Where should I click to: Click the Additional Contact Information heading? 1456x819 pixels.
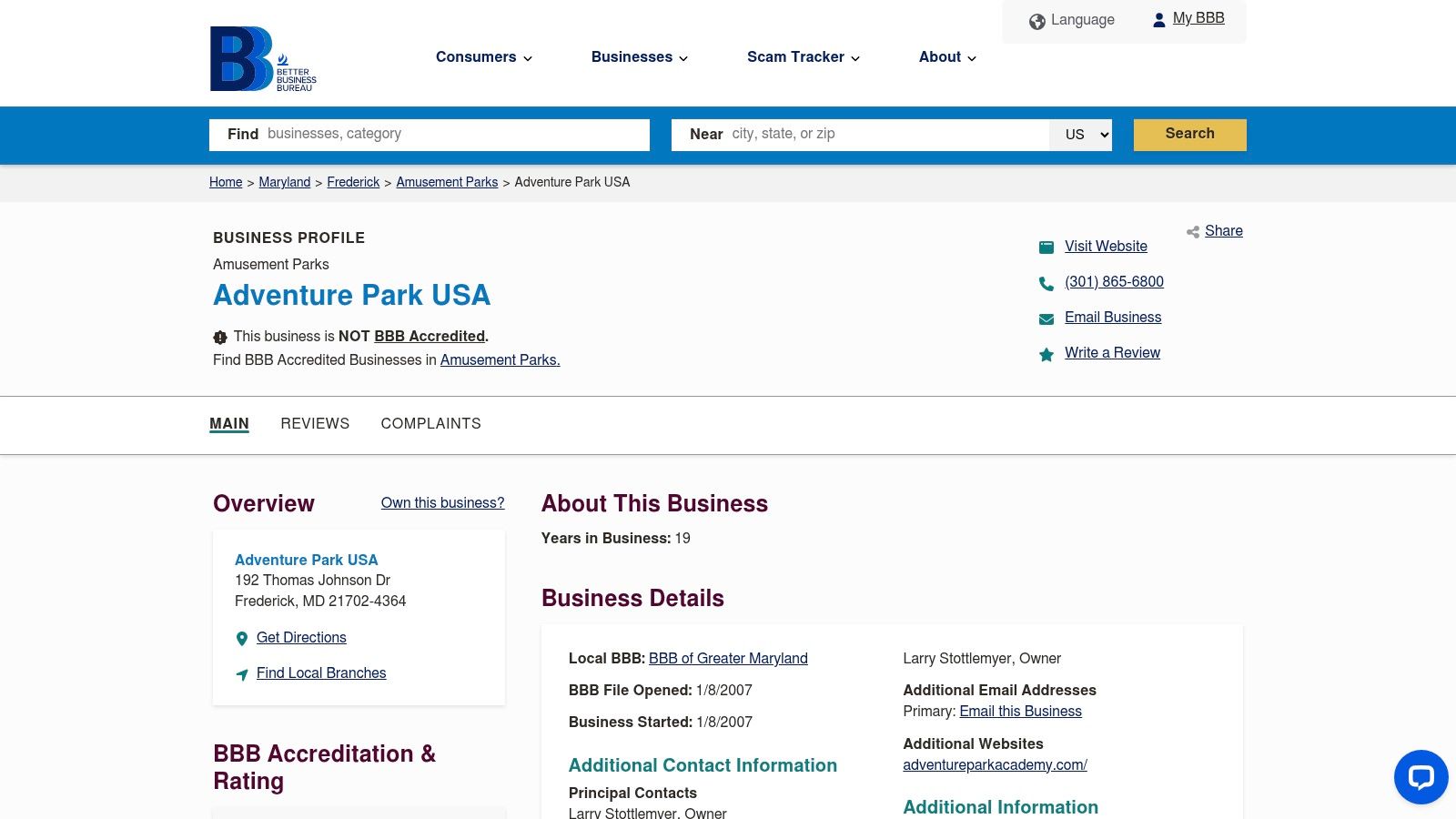tap(703, 766)
